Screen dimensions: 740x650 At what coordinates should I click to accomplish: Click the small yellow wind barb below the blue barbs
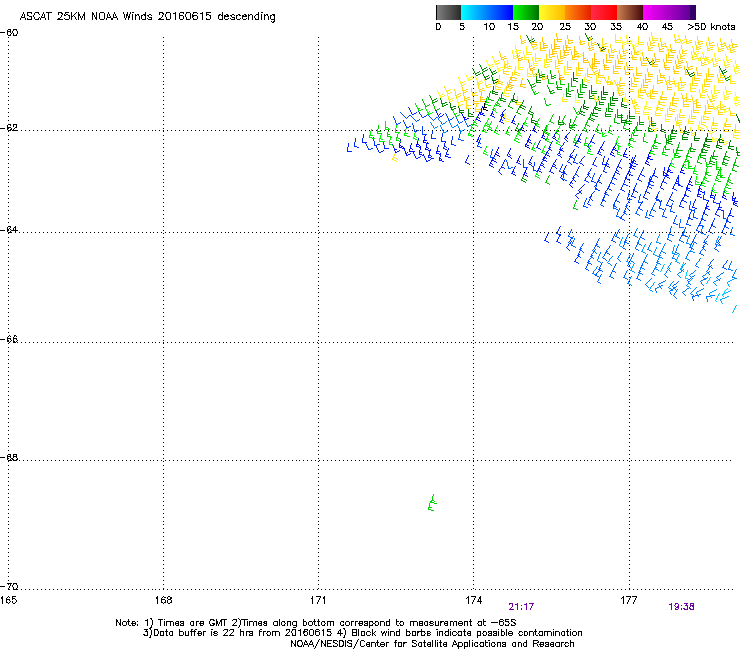pos(395,158)
